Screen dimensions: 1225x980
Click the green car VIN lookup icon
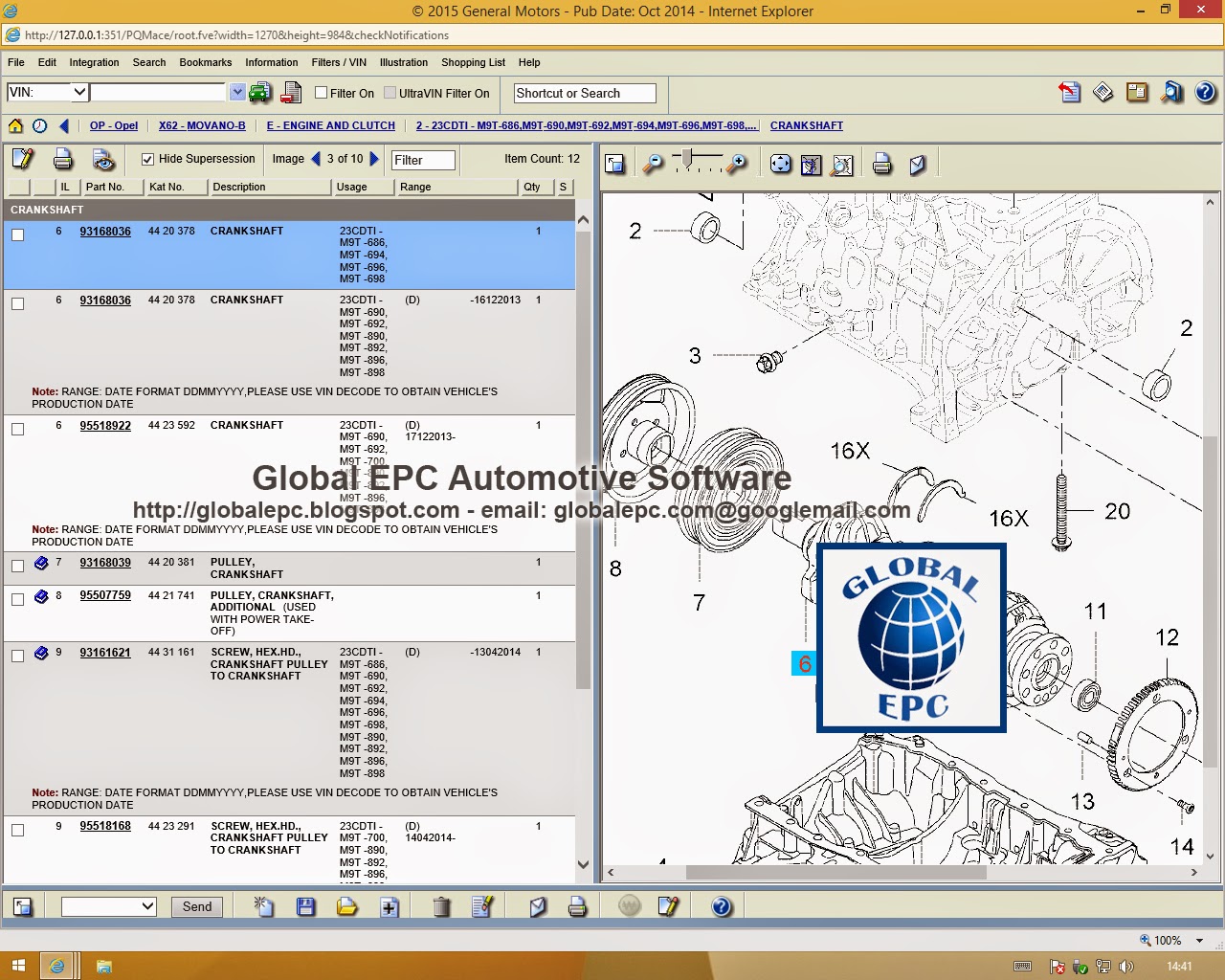point(259,93)
